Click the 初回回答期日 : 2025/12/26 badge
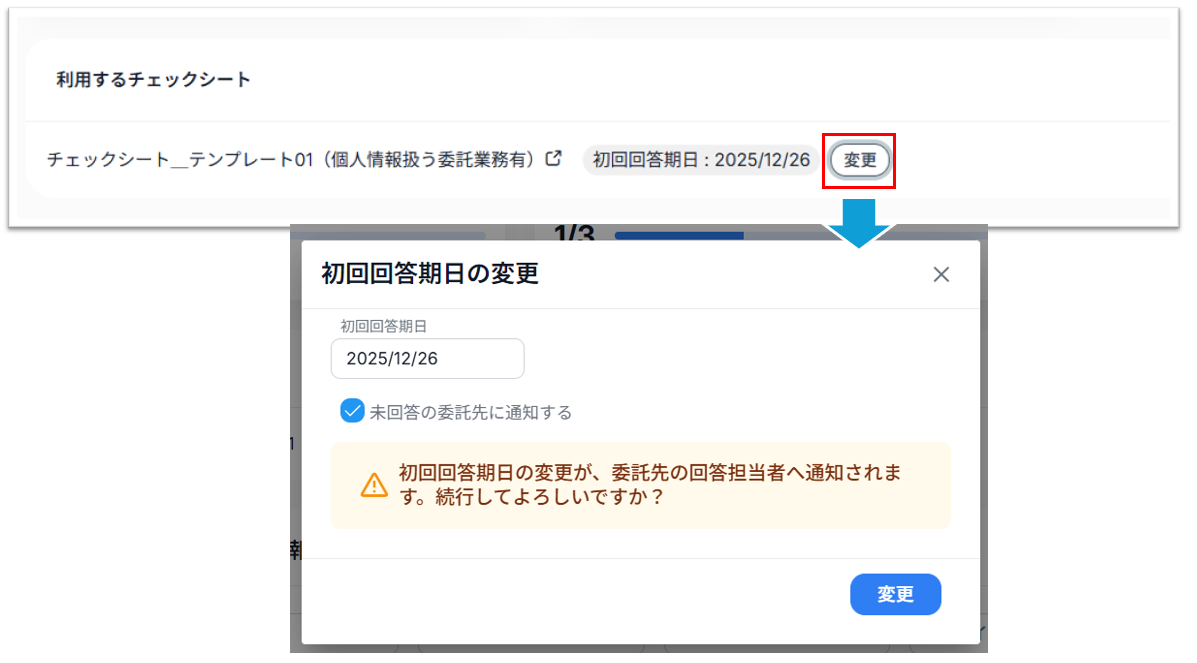 (x=701, y=160)
